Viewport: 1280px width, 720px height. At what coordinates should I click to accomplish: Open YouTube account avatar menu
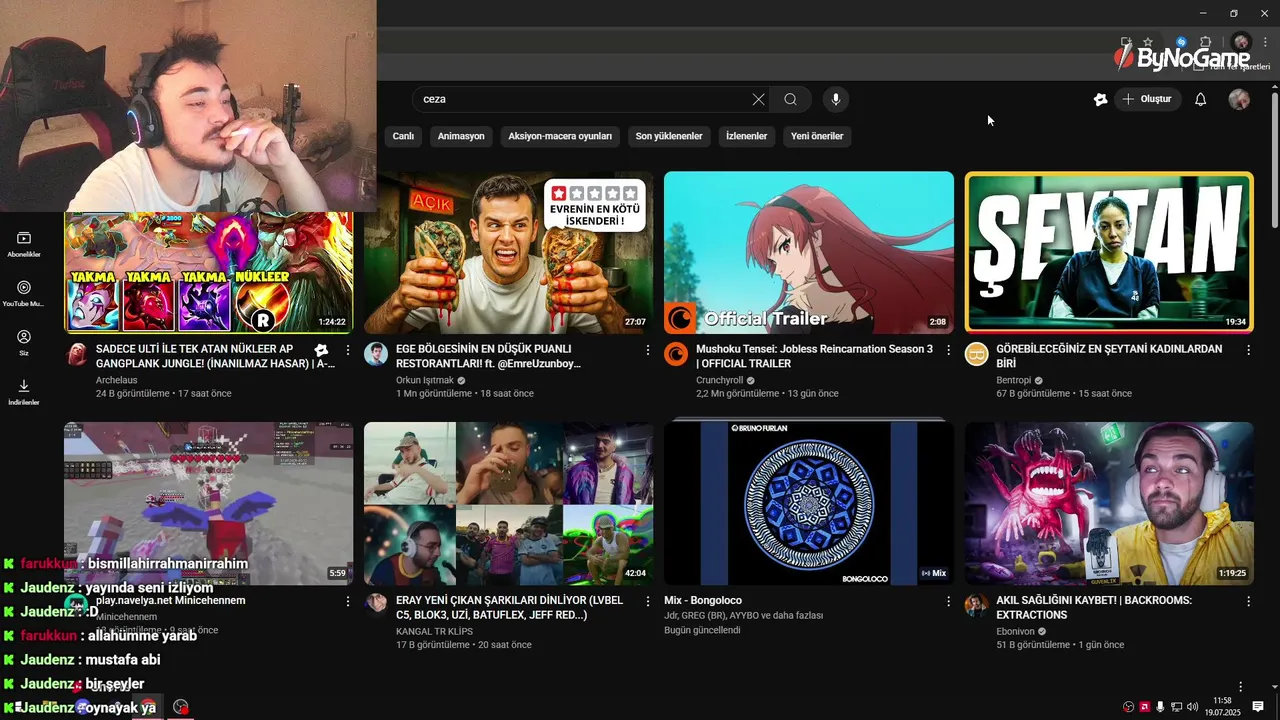click(1239, 99)
